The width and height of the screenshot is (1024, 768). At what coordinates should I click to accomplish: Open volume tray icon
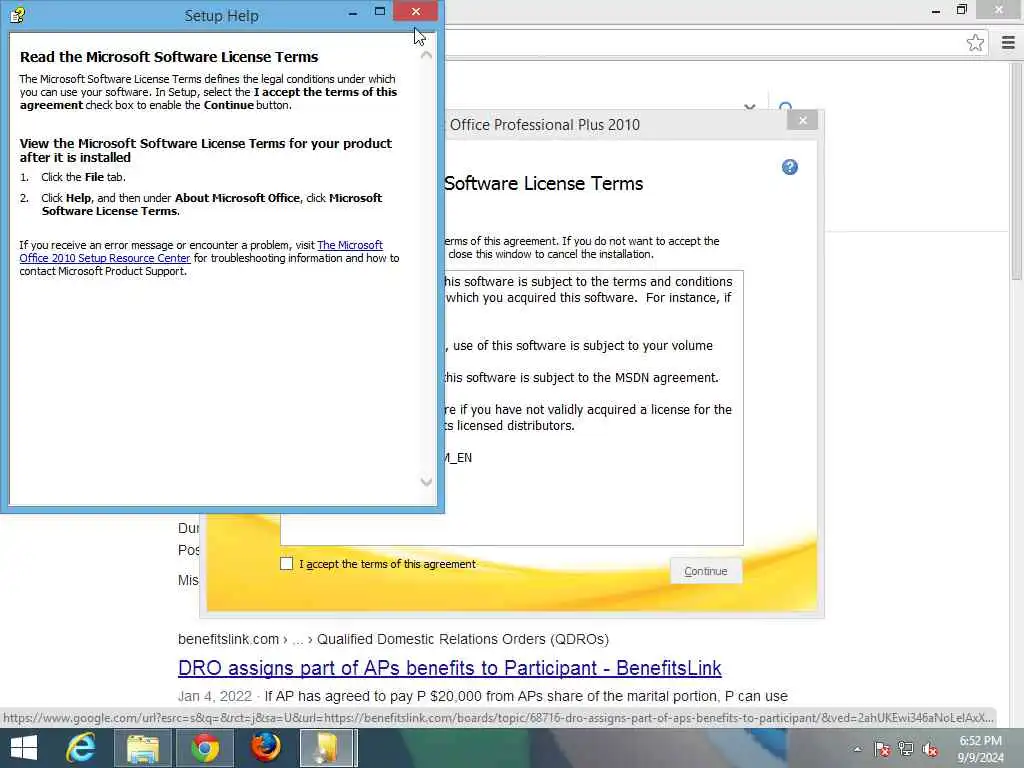[x=930, y=749]
